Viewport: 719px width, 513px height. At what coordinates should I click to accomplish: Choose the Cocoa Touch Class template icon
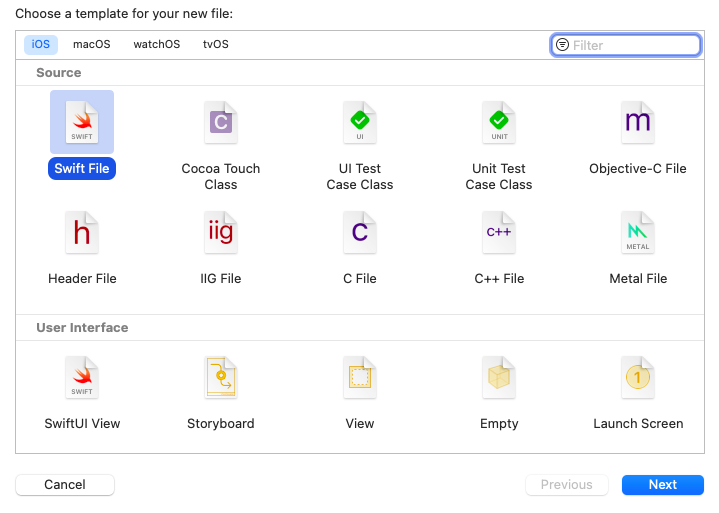click(x=221, y=122)
